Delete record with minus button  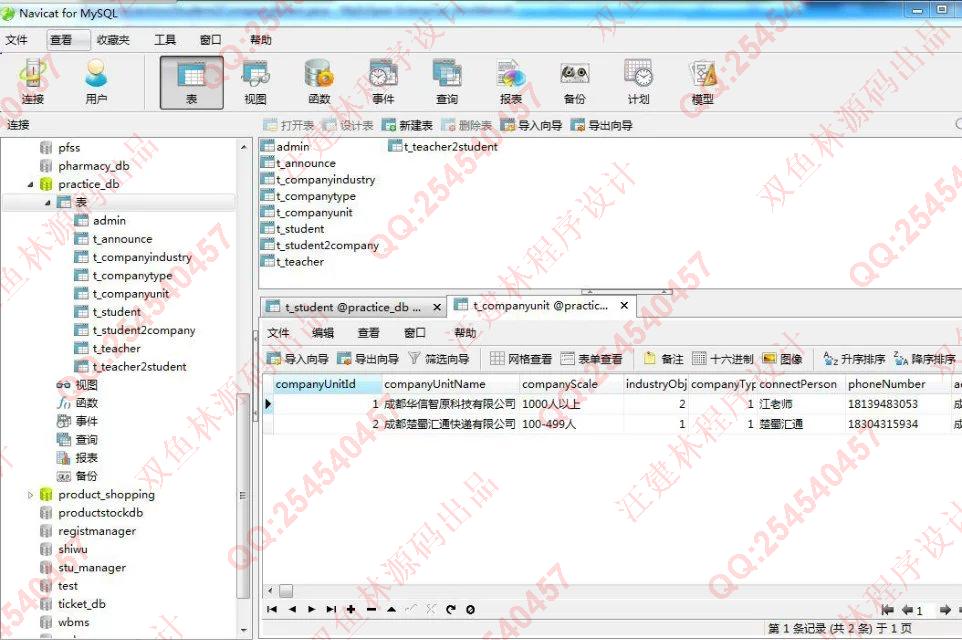[x=371, y=609]
